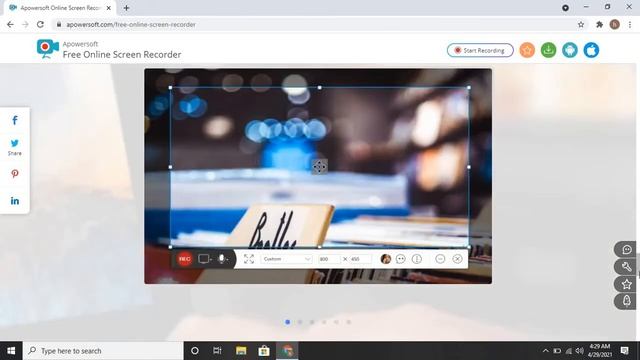Close the recorder toolbar

(458, 259)
